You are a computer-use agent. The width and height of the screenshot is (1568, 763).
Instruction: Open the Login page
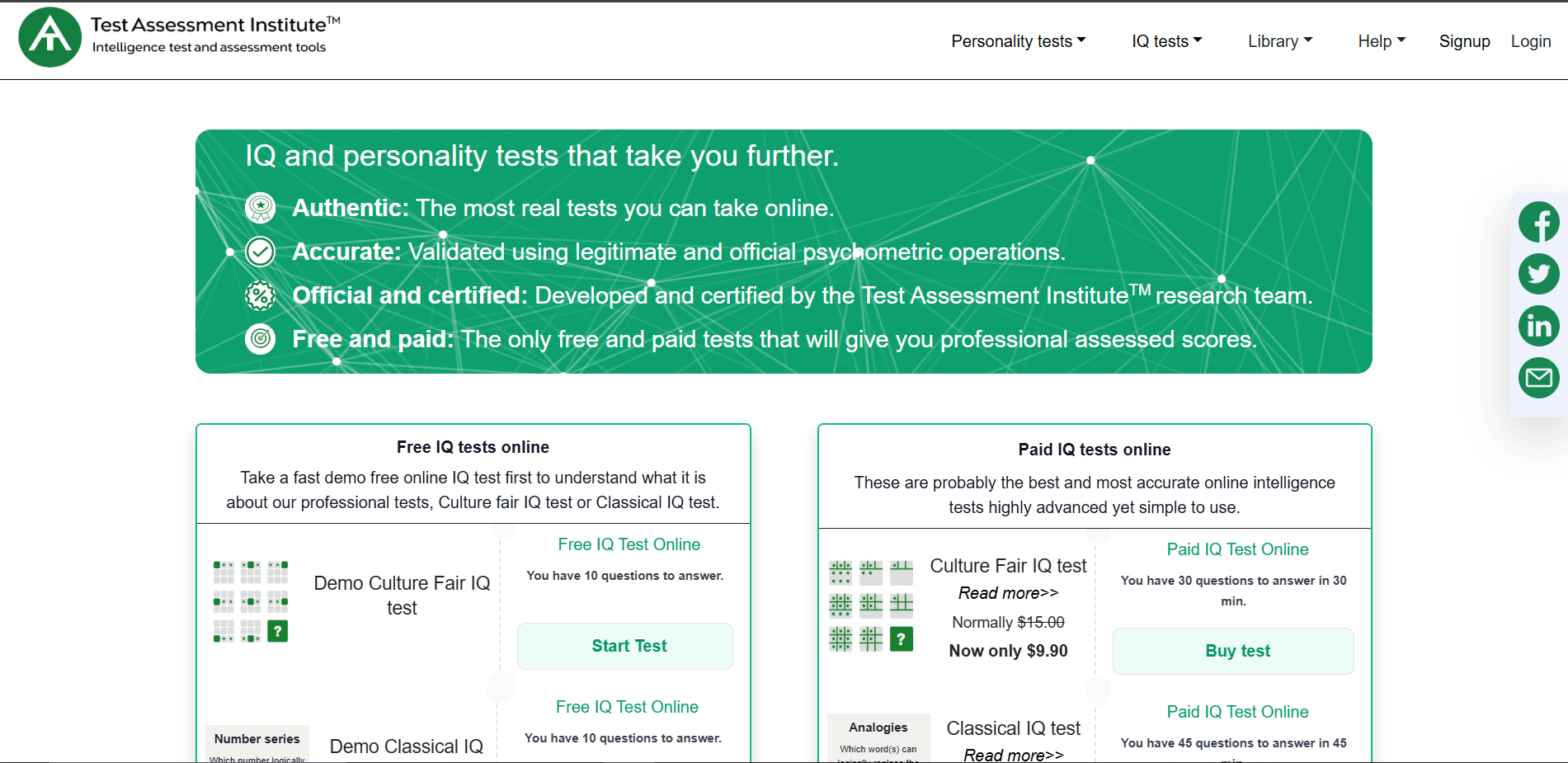tap(1530, 41)
